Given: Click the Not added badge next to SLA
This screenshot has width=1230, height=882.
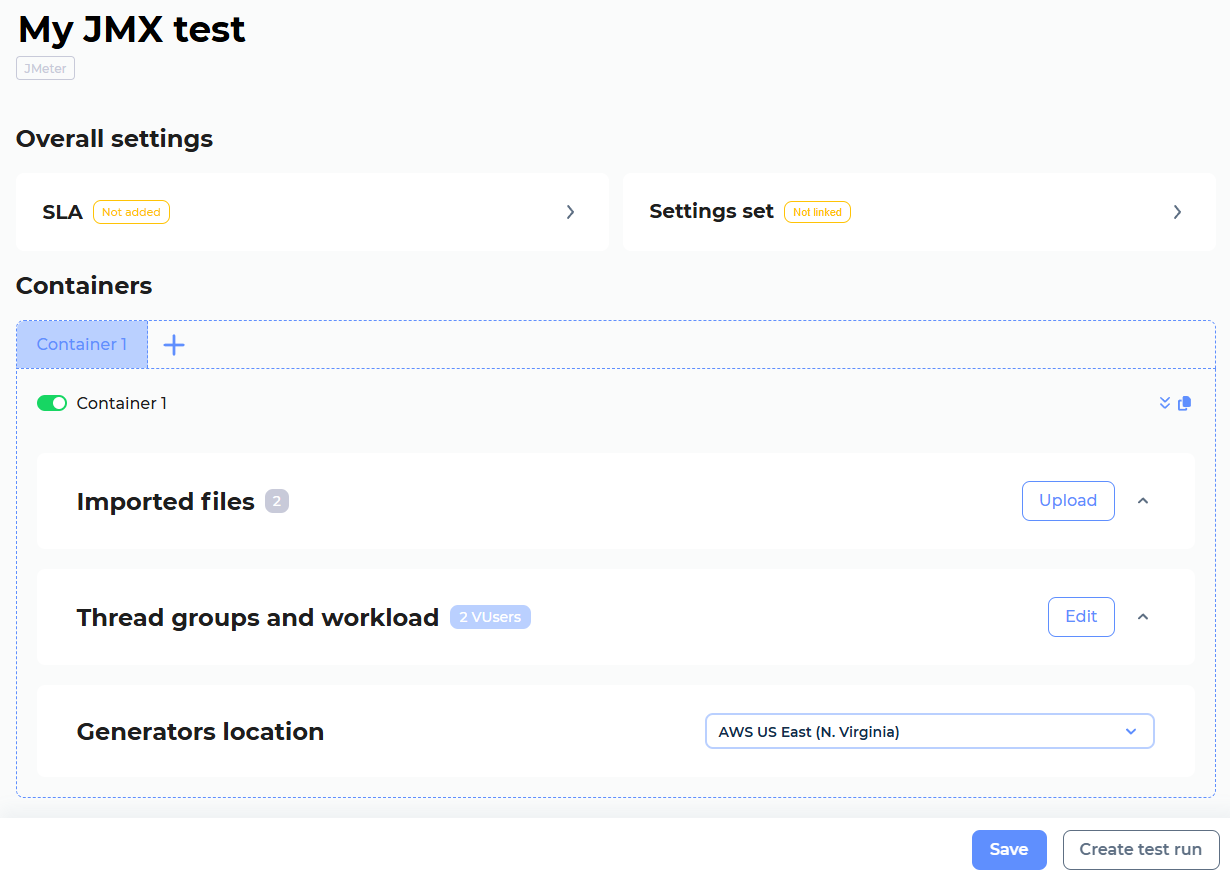Looking at the screenshot, I should click(131, 211).
